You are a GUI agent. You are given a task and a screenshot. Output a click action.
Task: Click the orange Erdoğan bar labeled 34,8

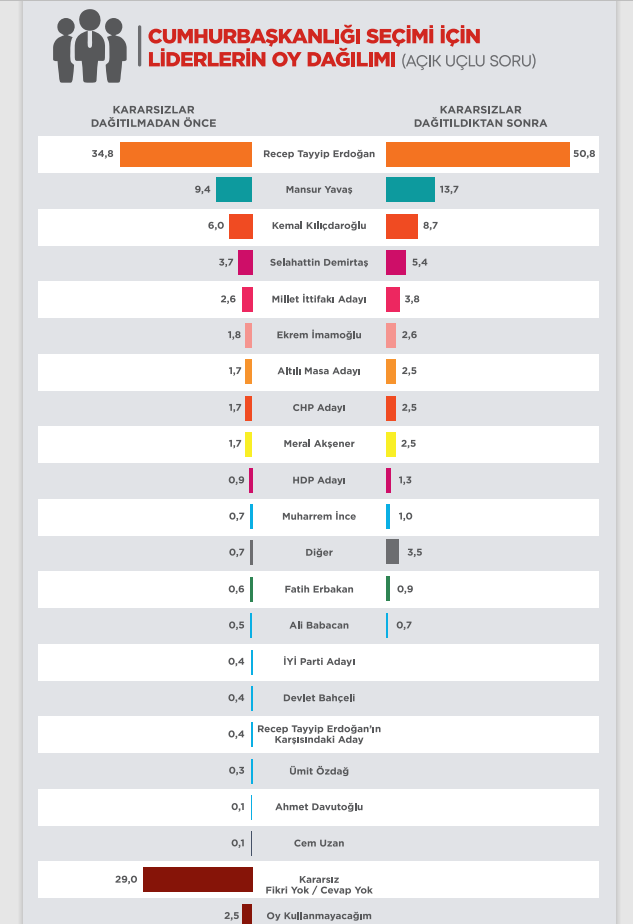(186, 154)
